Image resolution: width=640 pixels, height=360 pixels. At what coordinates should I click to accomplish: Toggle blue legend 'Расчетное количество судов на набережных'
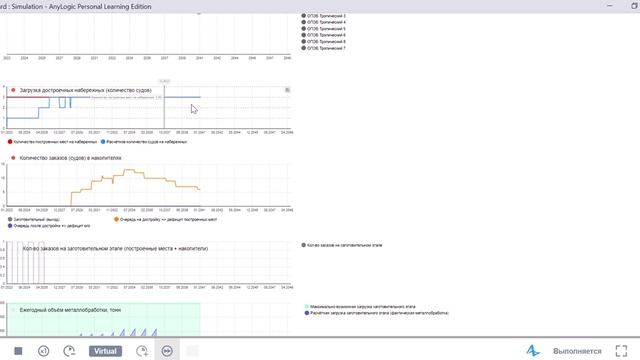144,142
